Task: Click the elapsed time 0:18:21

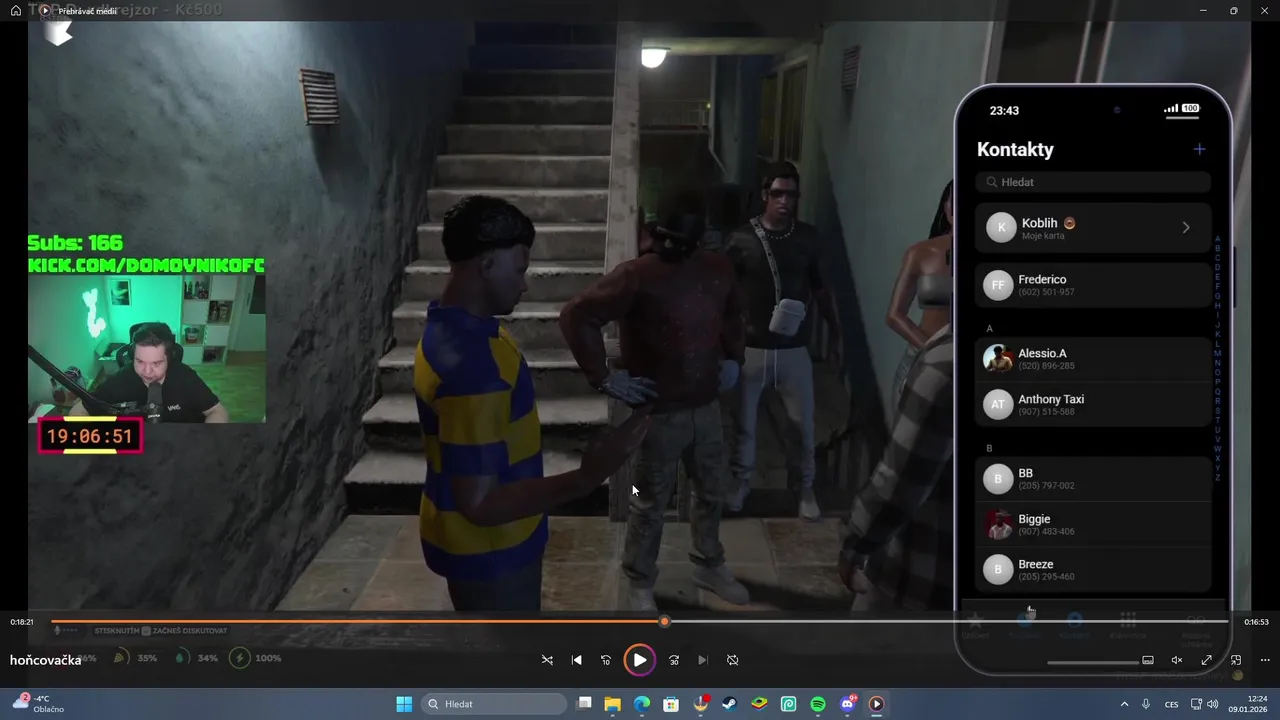Action: pyautogui.click(x=22, y=622)
